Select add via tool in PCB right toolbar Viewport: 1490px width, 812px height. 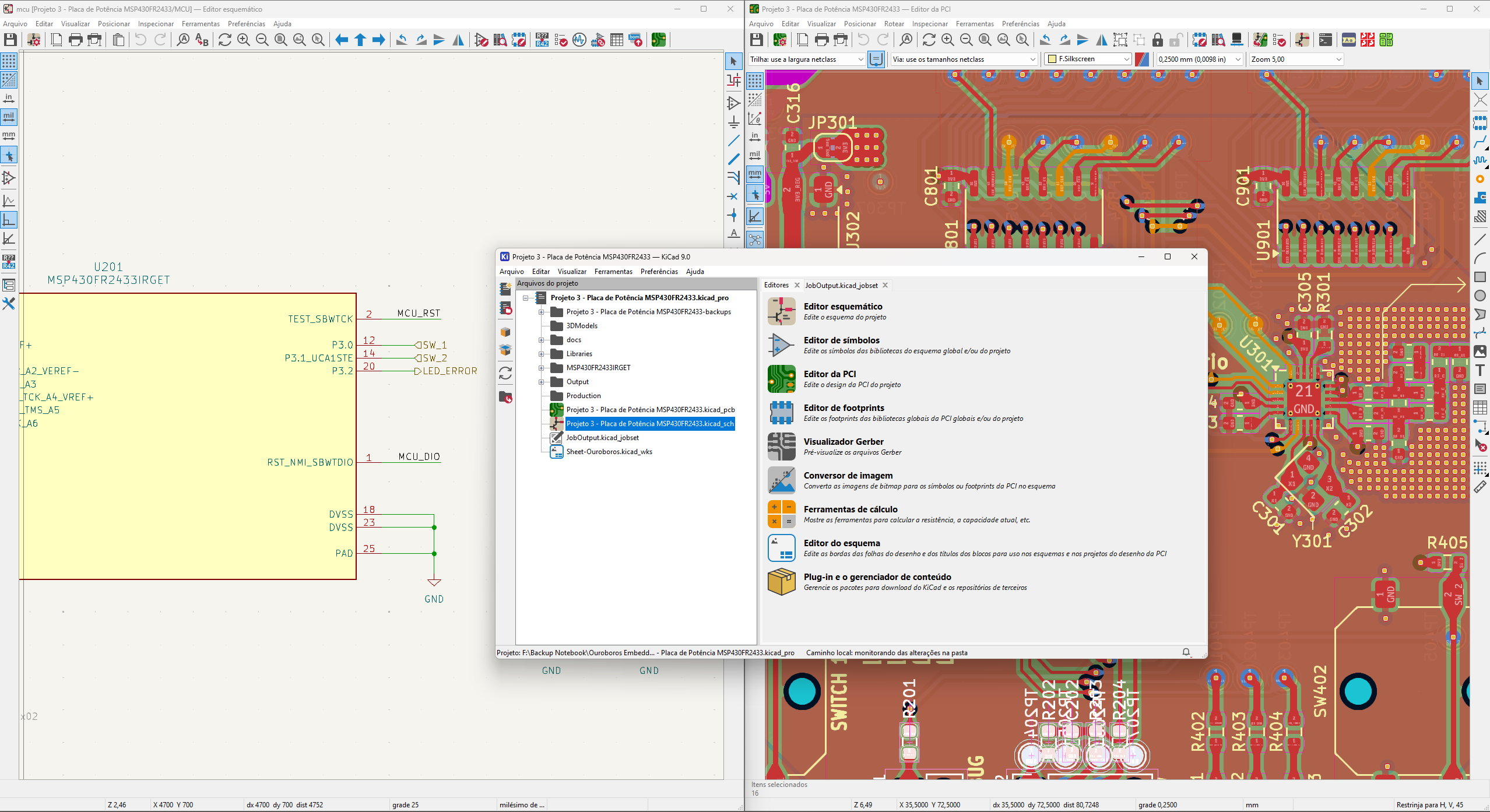[x=1480, y=179]
